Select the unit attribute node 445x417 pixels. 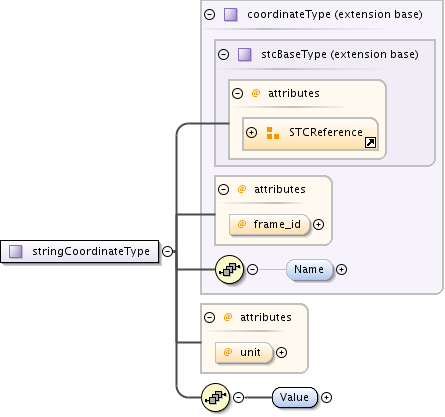[244, 352]
